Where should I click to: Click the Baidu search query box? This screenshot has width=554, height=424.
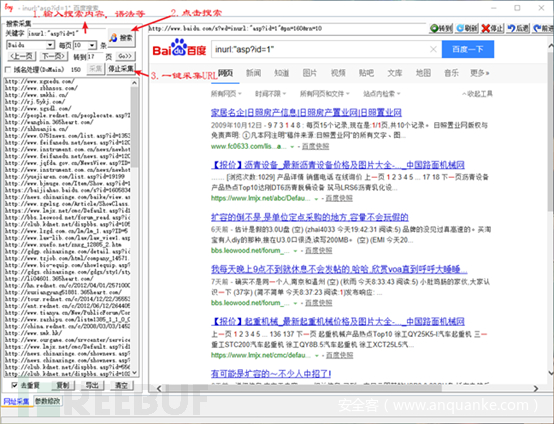[x=326, y=49]
